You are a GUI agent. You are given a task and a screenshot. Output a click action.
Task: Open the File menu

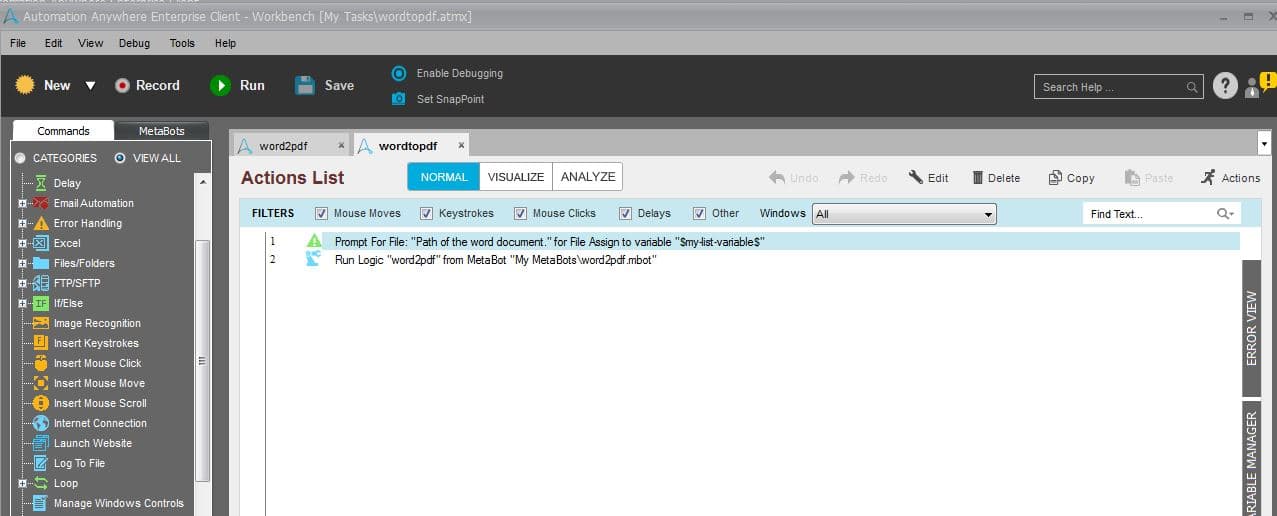[x=18, y=43]
